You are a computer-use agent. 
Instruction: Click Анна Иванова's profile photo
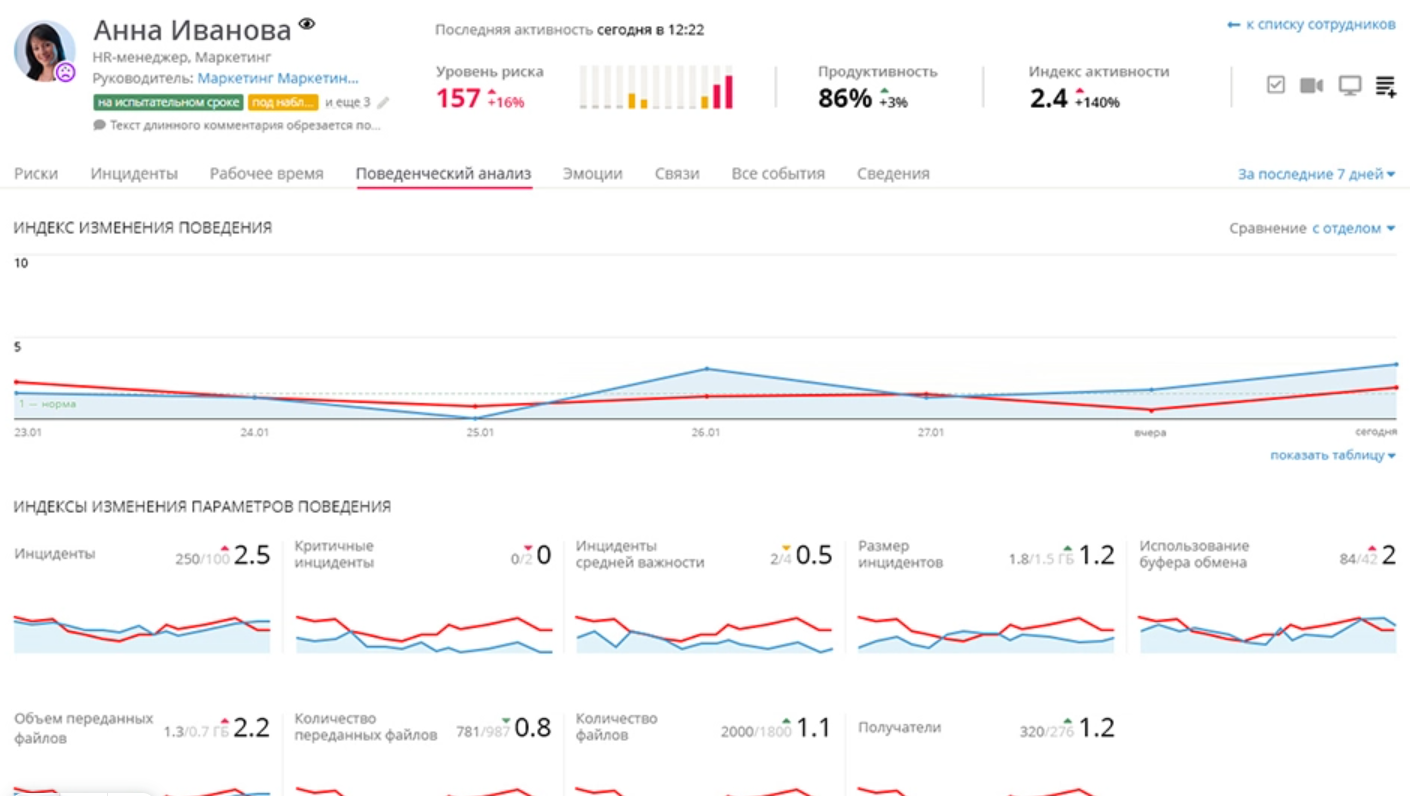pyautogui.click(x=45, y=48)
